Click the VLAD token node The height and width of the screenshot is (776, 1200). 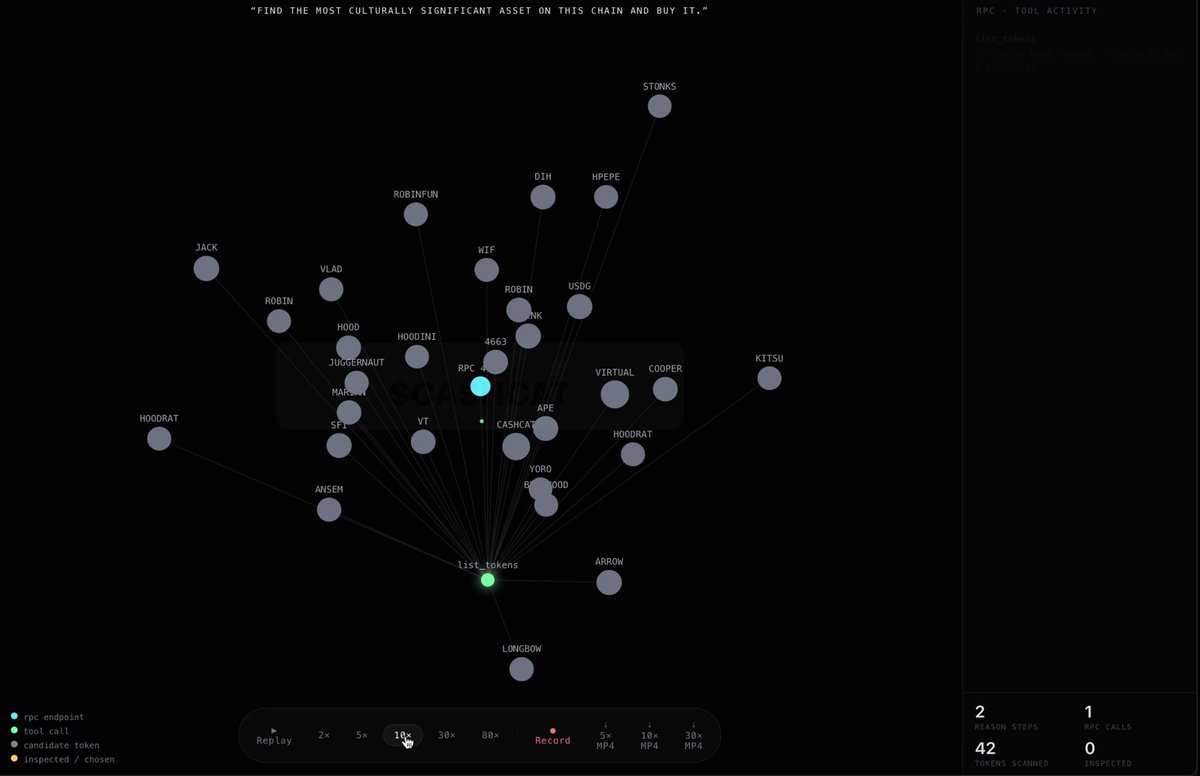(331, 289)
